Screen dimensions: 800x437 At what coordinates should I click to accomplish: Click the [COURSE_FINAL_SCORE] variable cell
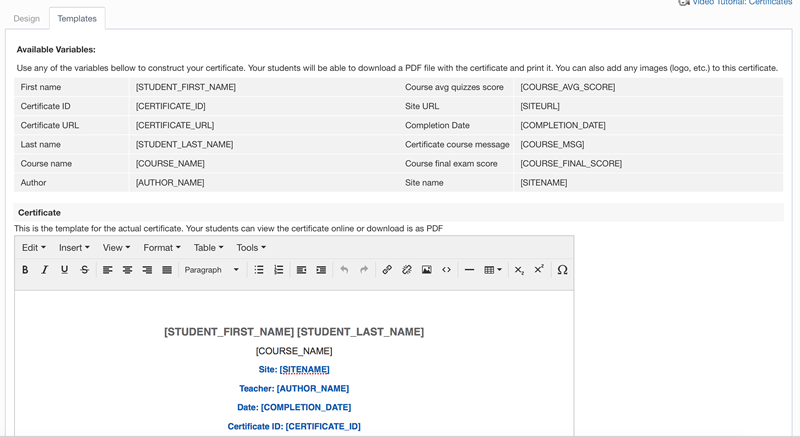(x=571, y=164)
